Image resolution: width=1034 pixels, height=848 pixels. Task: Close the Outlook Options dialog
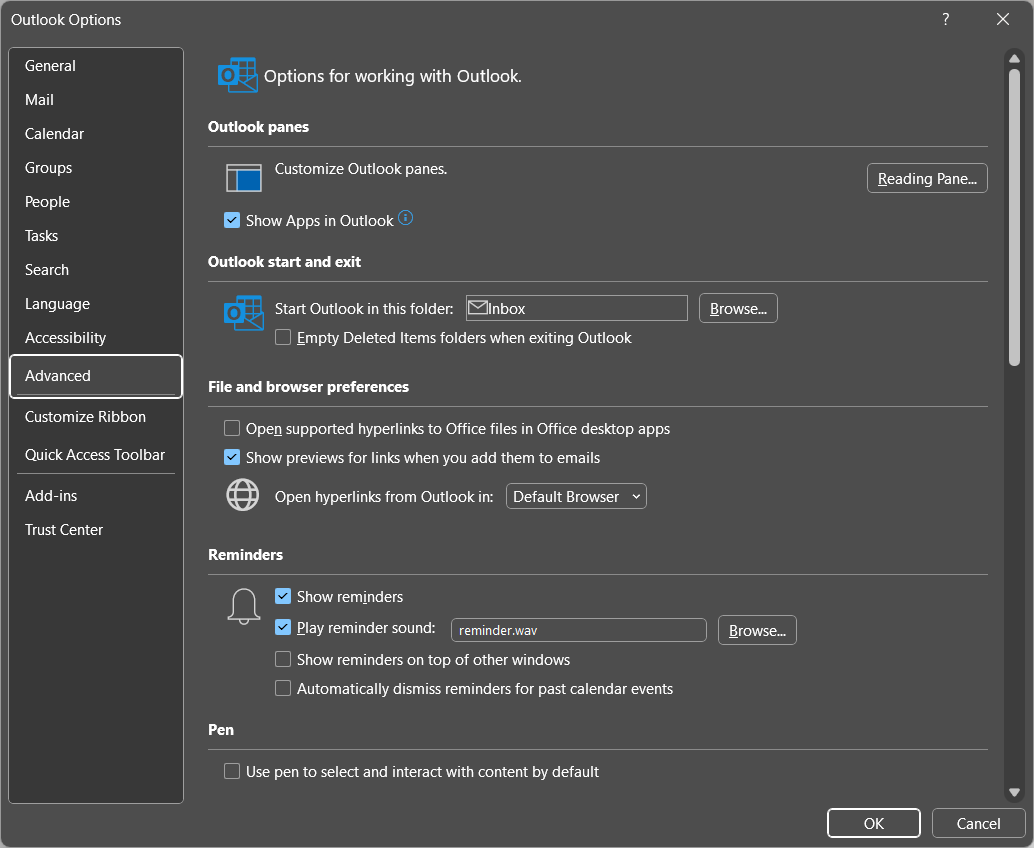(x=1002, y=19)
